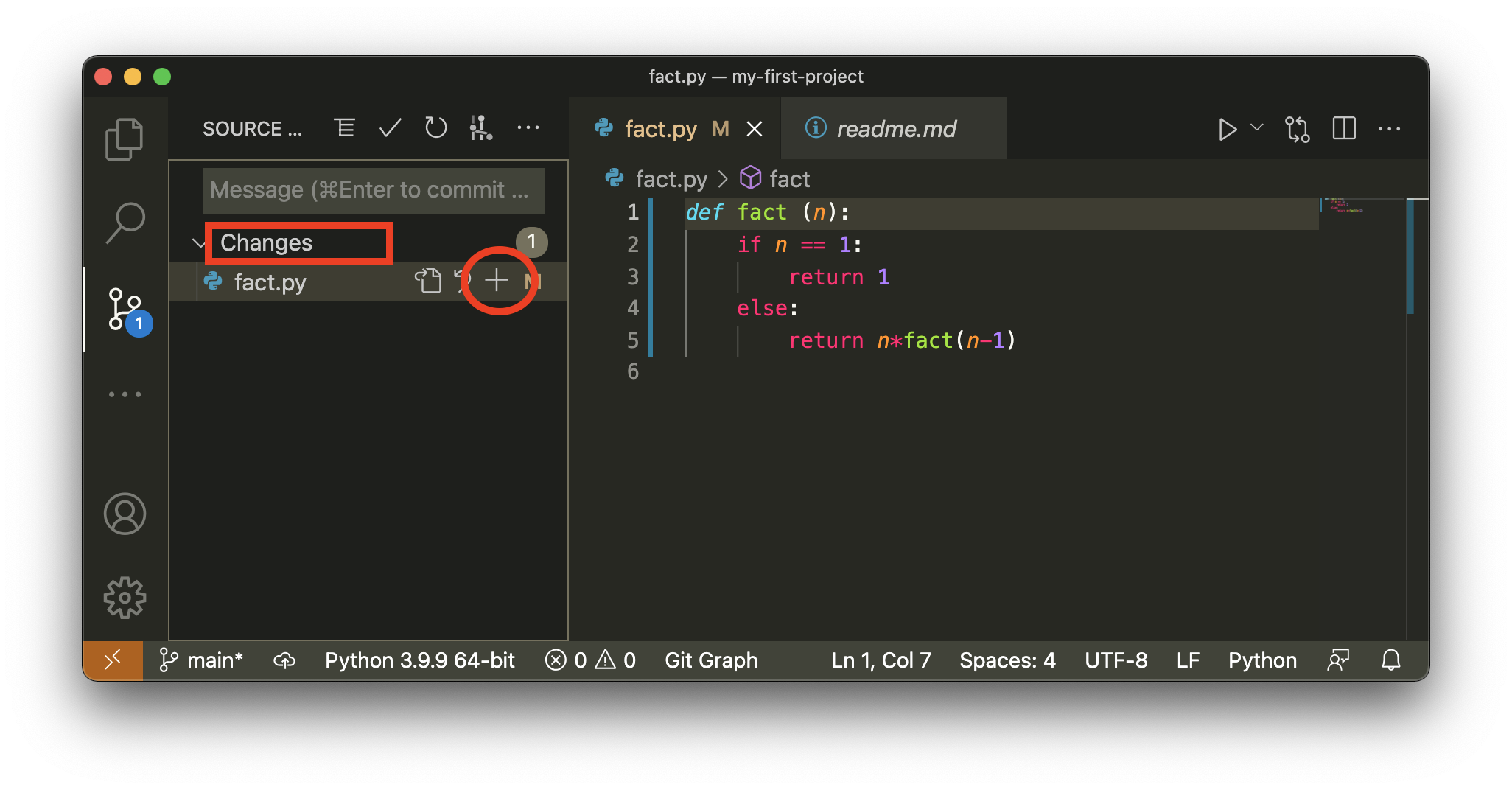Viewport: 1512px width, 790px height.
Task: Switch to the readme.md tab
Action: 895,129
